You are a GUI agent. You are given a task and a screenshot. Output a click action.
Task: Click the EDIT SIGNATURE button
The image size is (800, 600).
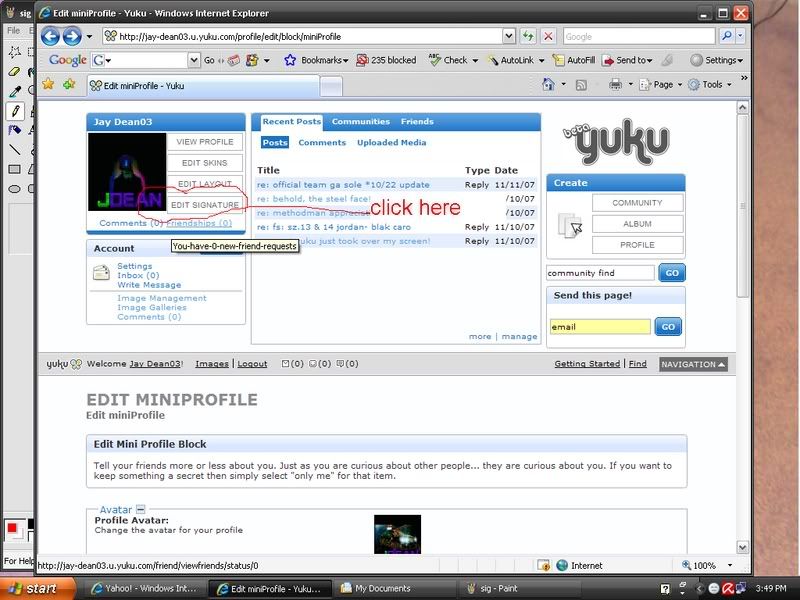tap(205, 205)
